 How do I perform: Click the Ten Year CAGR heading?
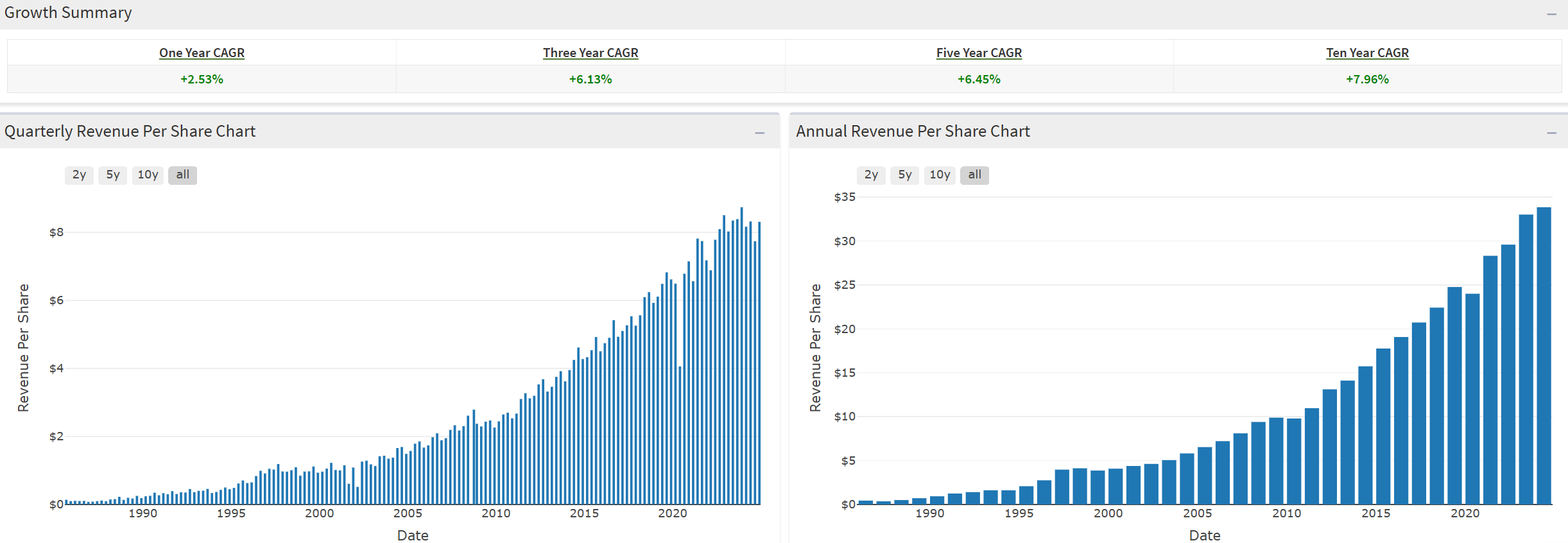[1367, 53]
